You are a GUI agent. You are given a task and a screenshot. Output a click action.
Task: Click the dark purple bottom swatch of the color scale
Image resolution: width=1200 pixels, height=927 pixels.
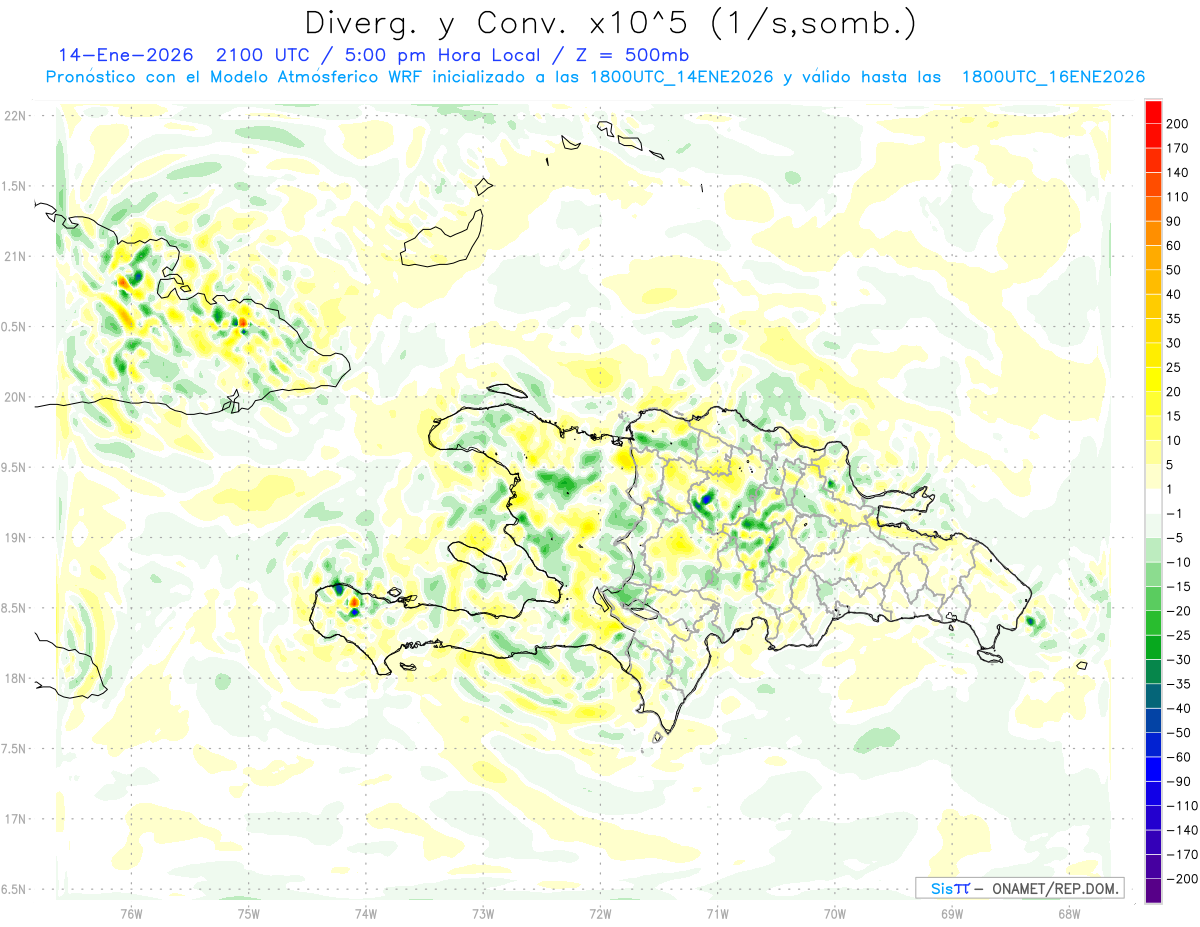coord(1153,890)
